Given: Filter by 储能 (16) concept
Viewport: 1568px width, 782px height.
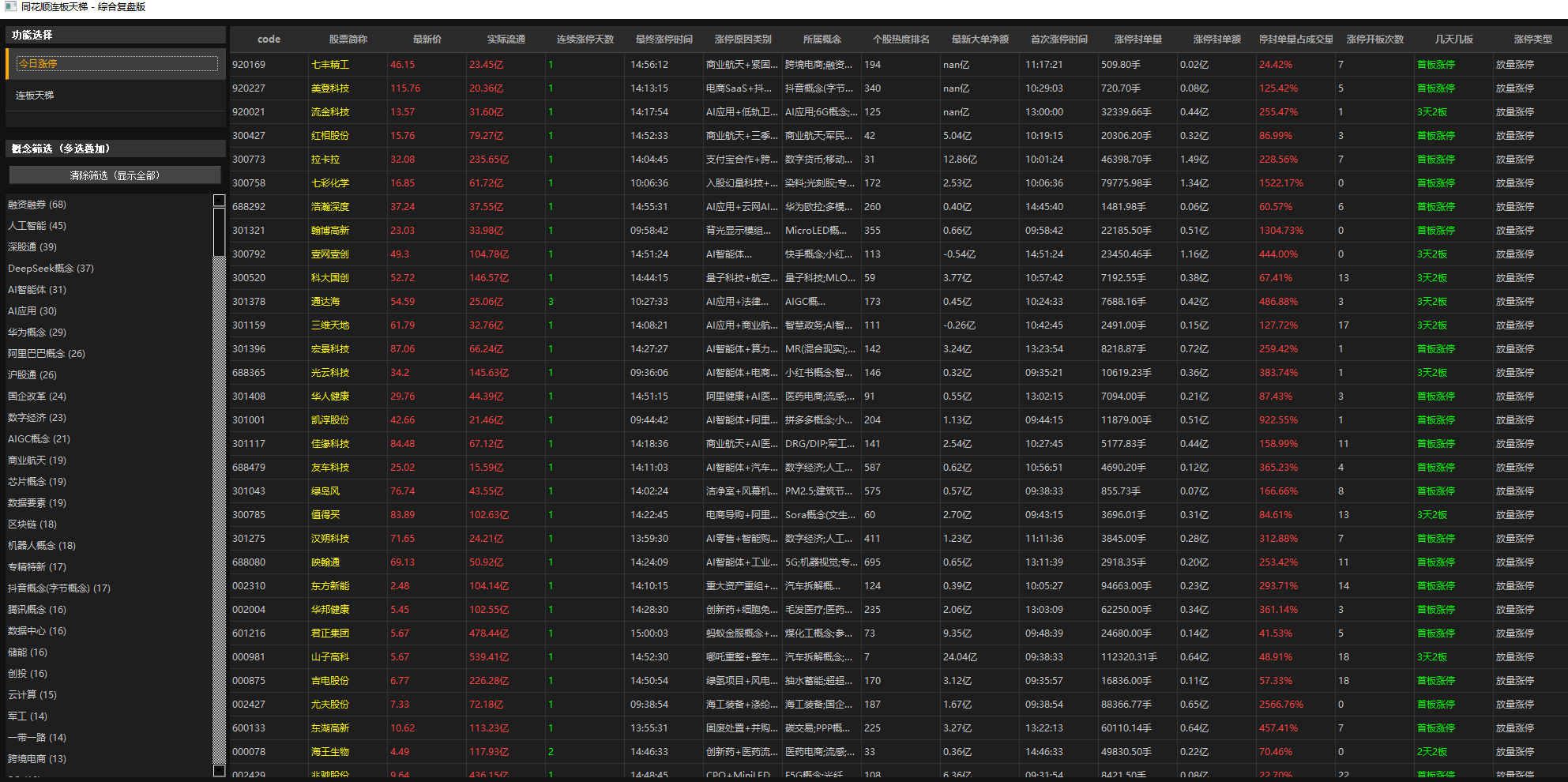Looking at the screenshot, I should pyautogui.click(x=28, y=652).
